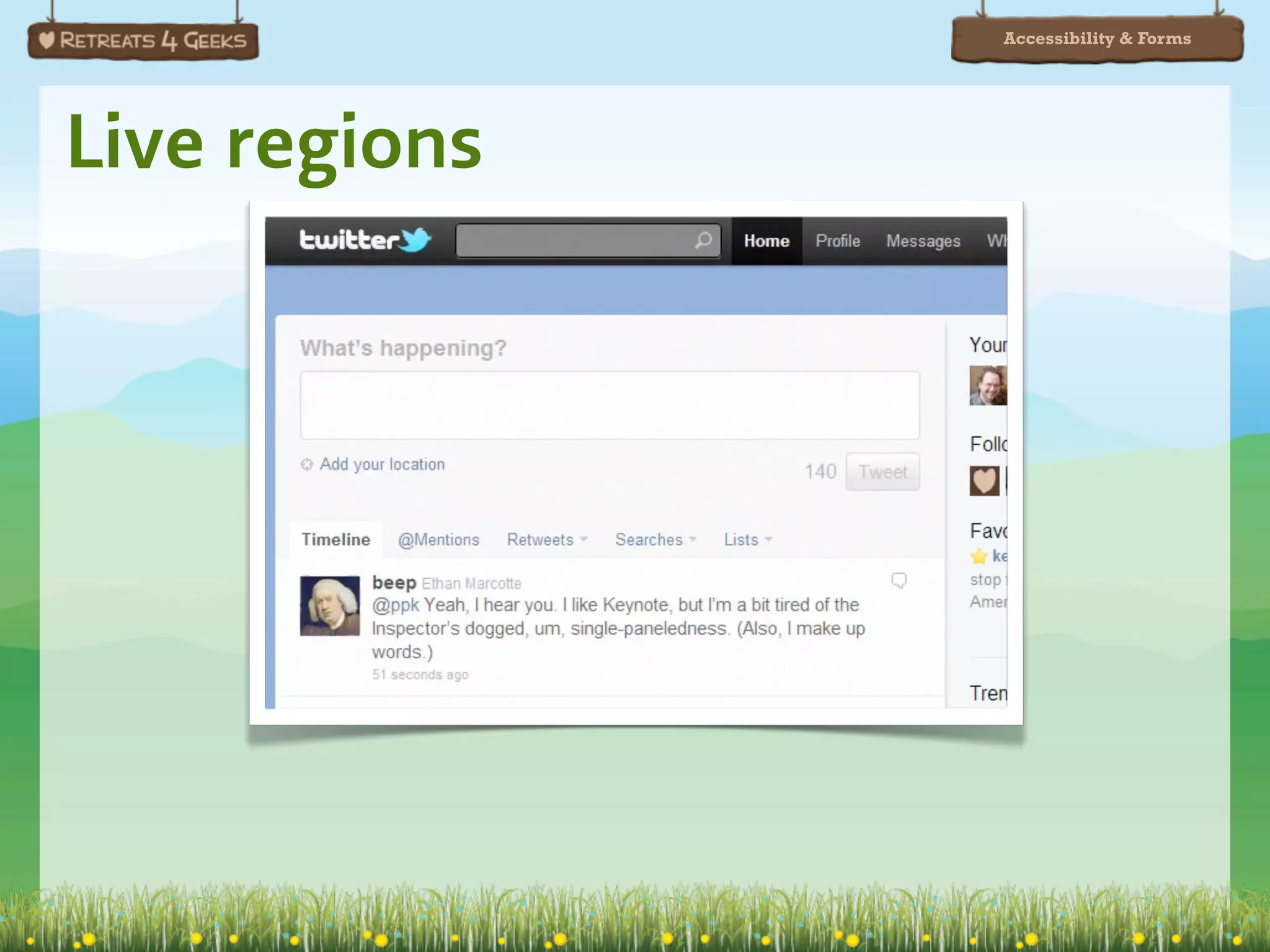Open the @ppk mention link
Viewport: 1270px width, 952px height.
tap(396, 605)
